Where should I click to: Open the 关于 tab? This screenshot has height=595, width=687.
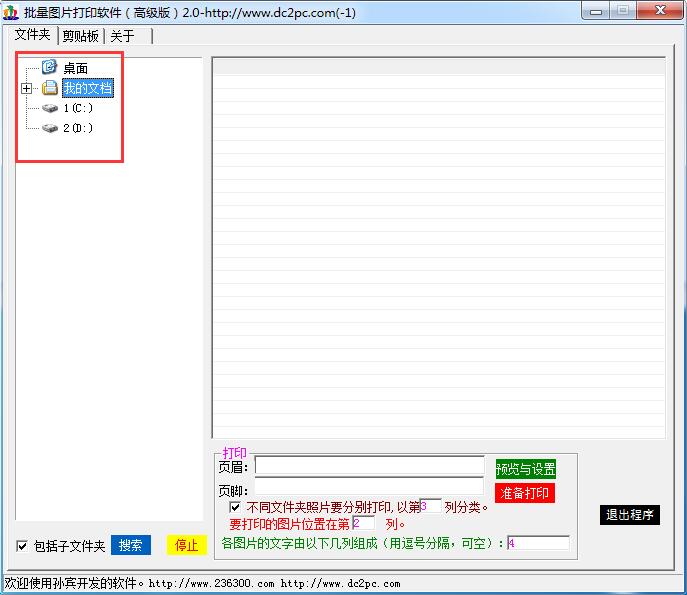pos(123,36)
